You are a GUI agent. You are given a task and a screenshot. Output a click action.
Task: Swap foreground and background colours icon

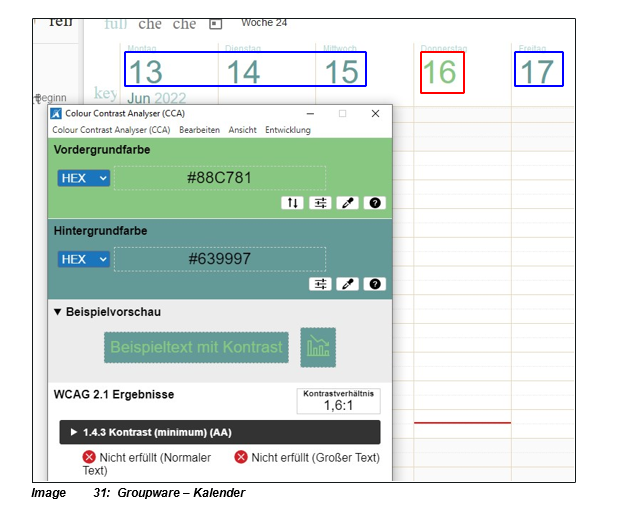pos(292,203)
